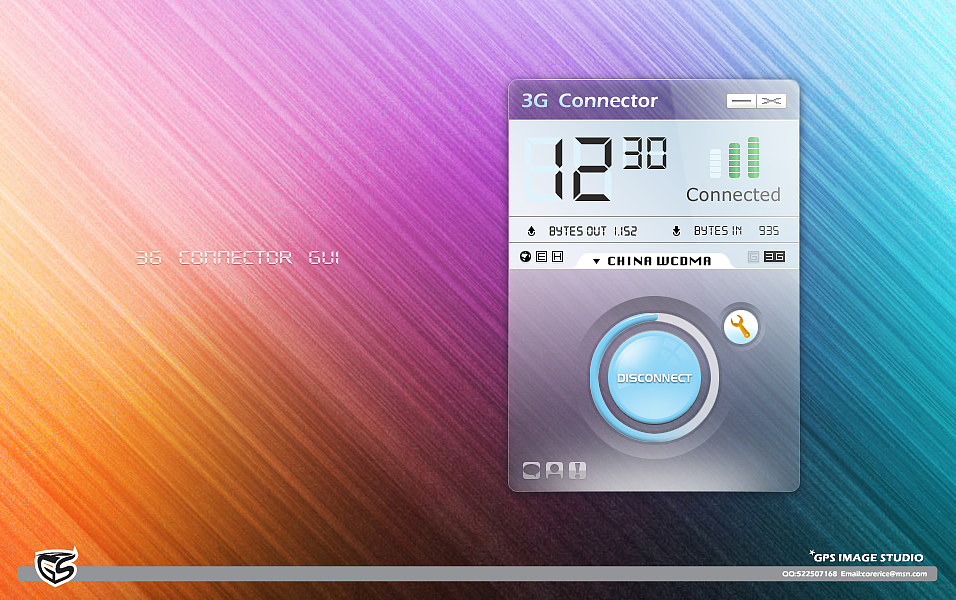Open contacts via the person icon
The width and height of the screenshot is (956, 600).
point(554,470)
